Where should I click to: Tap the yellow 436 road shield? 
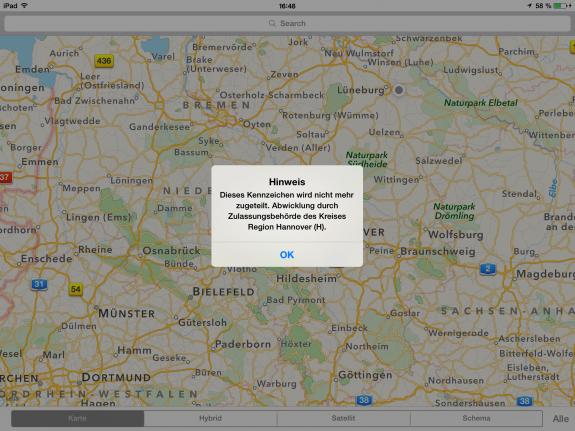[x=104, y=61]
